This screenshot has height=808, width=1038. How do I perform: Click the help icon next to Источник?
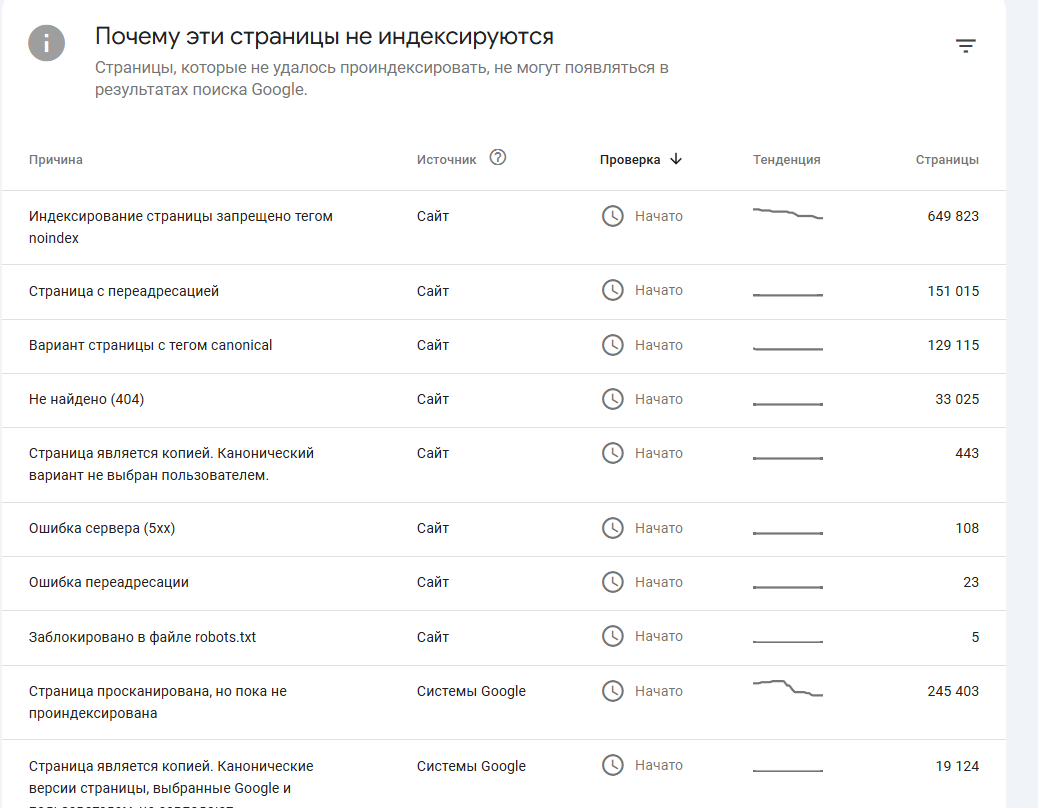[498, 157]
